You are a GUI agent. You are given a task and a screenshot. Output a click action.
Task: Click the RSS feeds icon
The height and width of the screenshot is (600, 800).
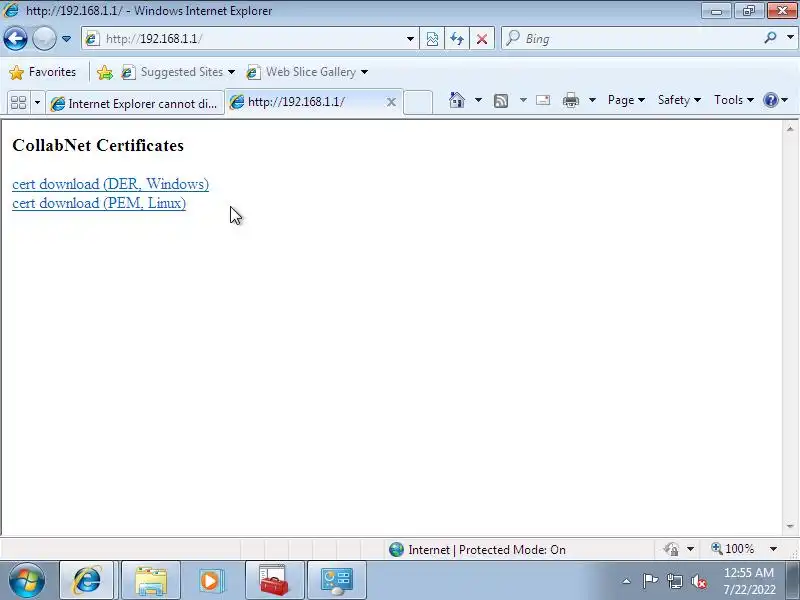(x=501, y=101)
